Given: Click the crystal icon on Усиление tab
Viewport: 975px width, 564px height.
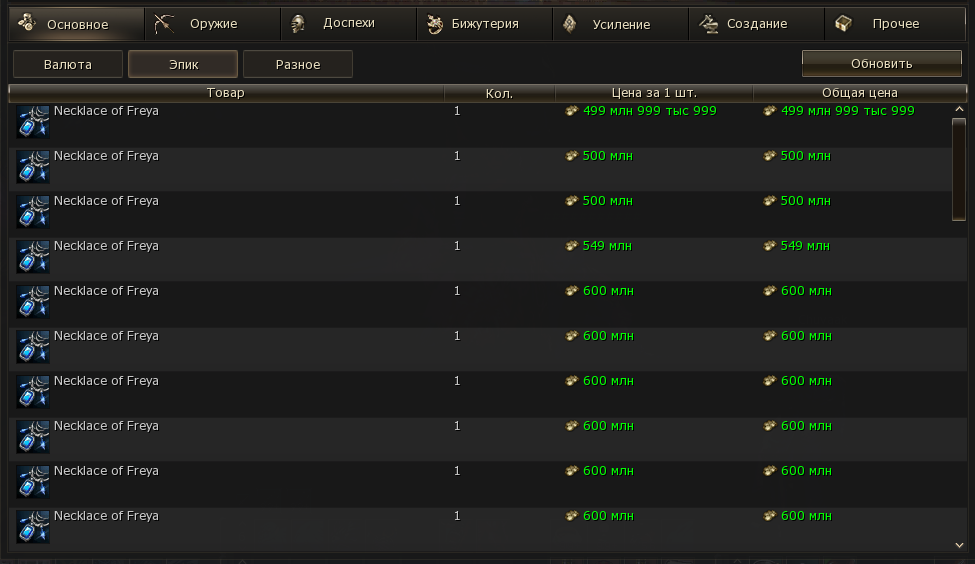Looking at the screenshot, I should 569,23.
